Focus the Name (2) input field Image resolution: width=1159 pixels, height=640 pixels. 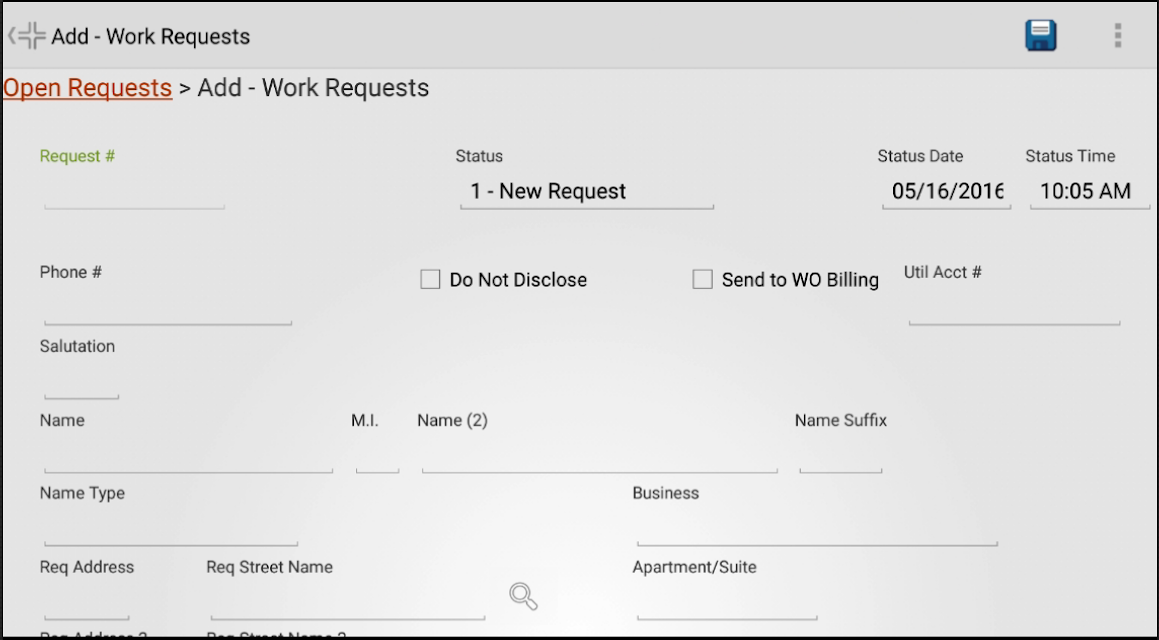(x=599, y=456)
